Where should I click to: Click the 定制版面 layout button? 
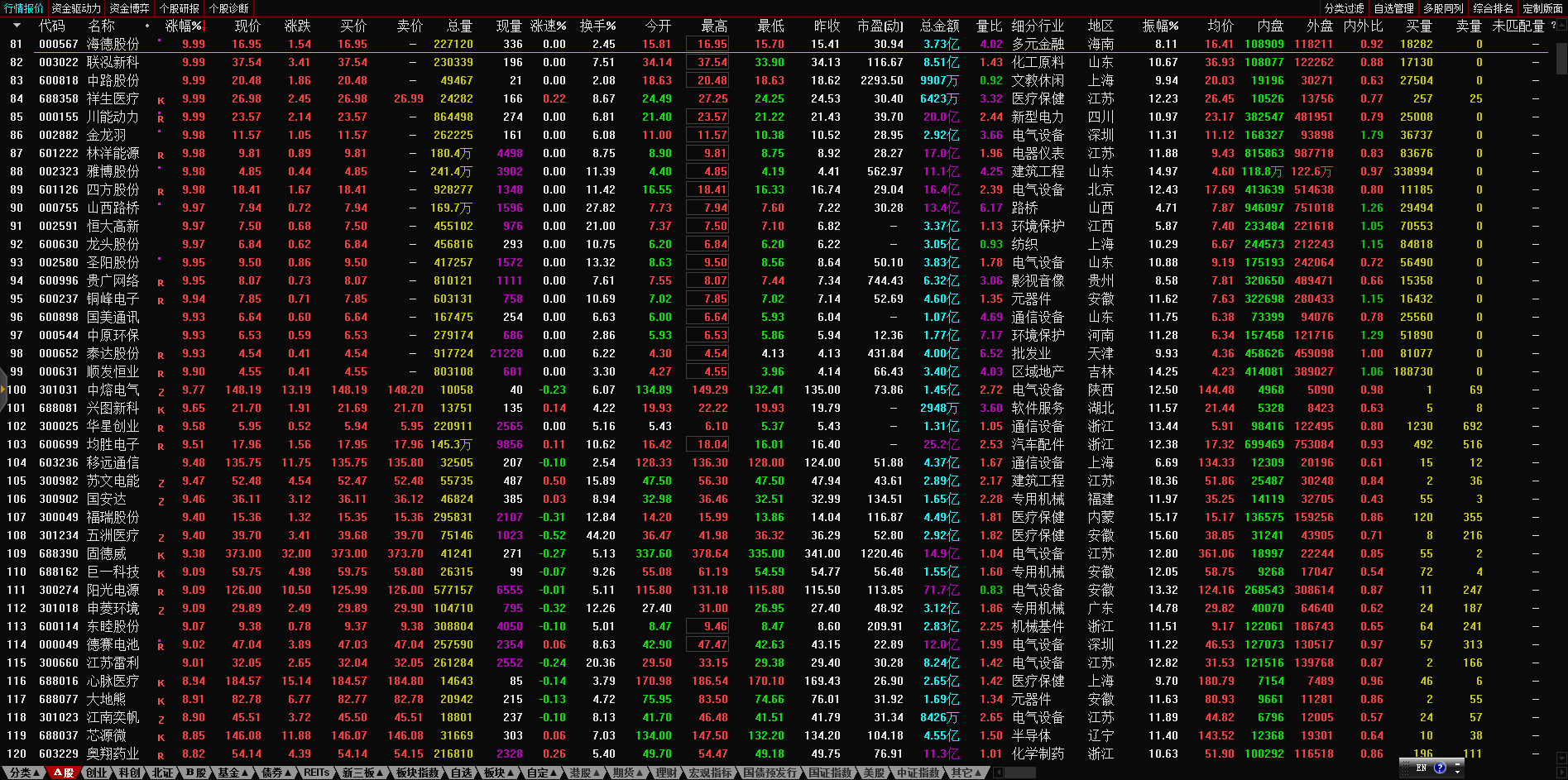1542,8
